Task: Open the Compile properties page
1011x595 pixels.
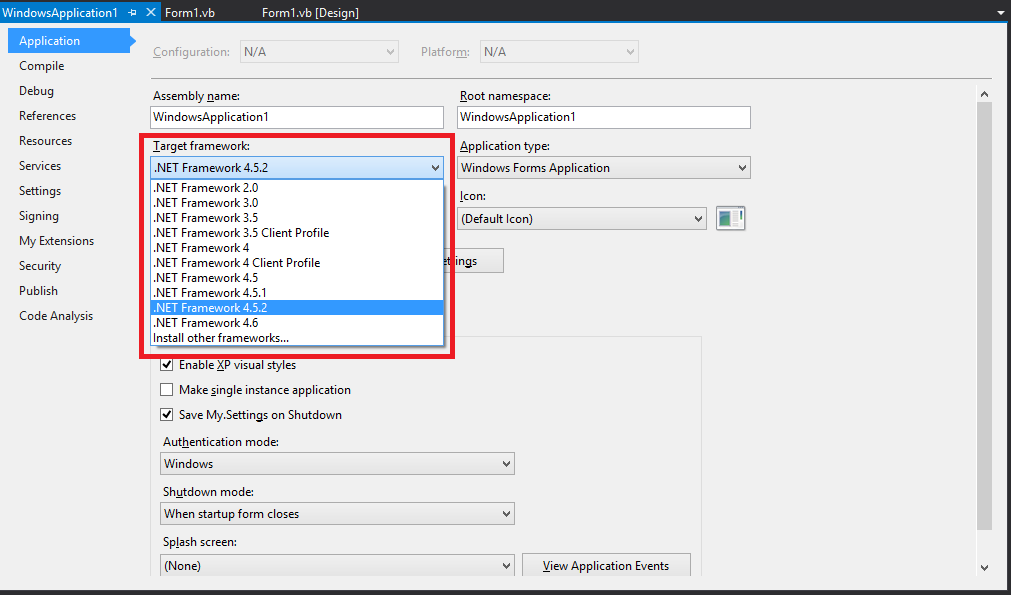Action: [x=41, y=66]
